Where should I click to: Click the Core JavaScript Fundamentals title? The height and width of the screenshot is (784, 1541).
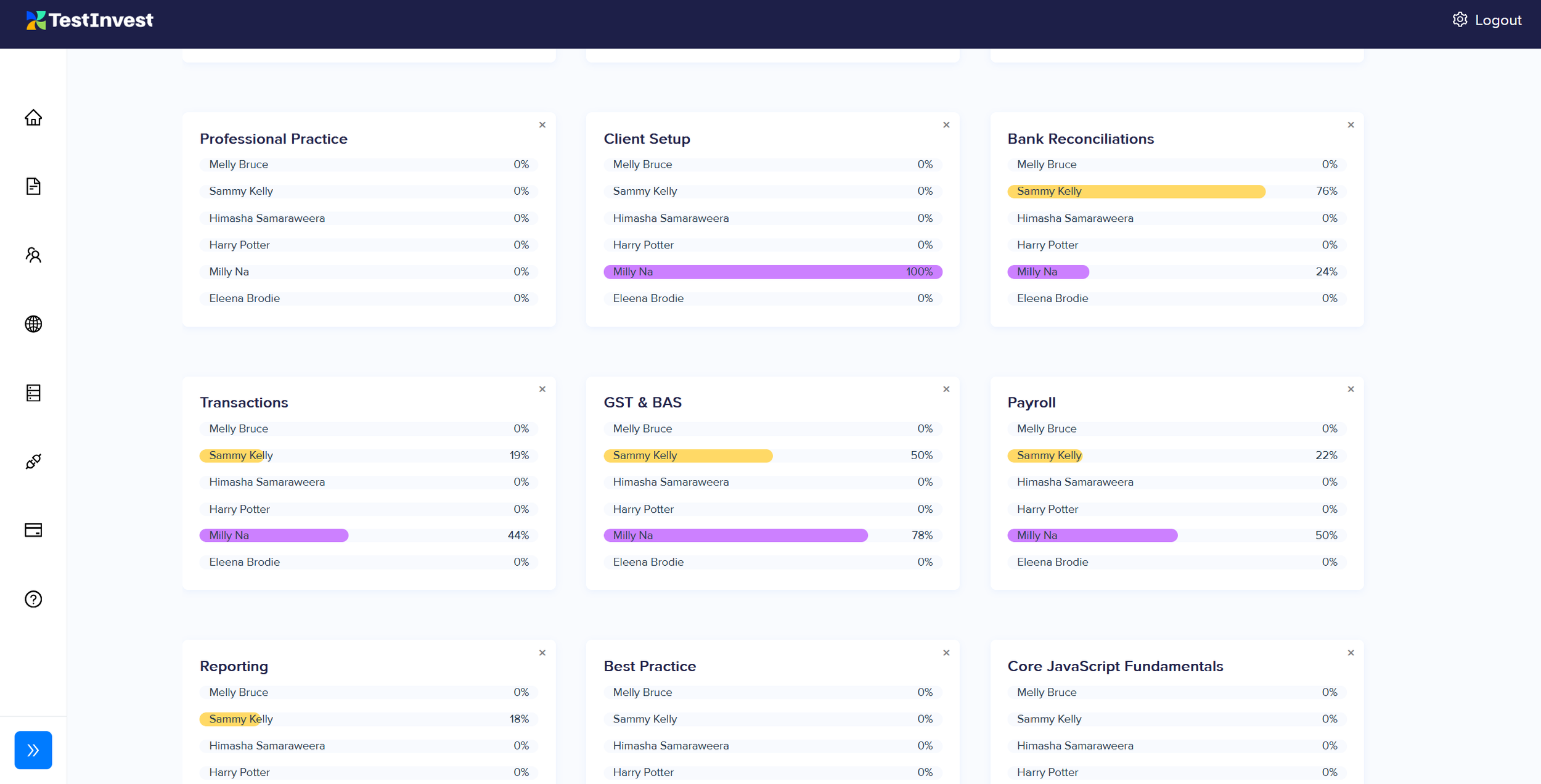click(1115, 666)
